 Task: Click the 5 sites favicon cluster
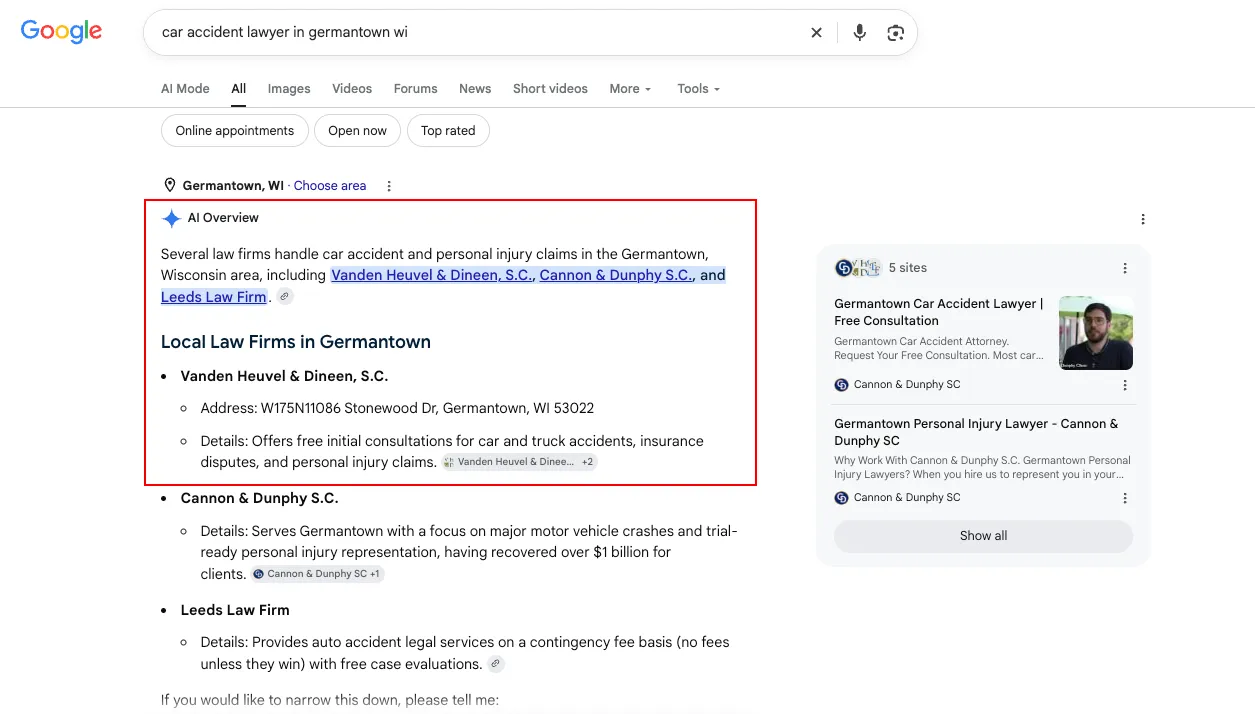[858, 267]
